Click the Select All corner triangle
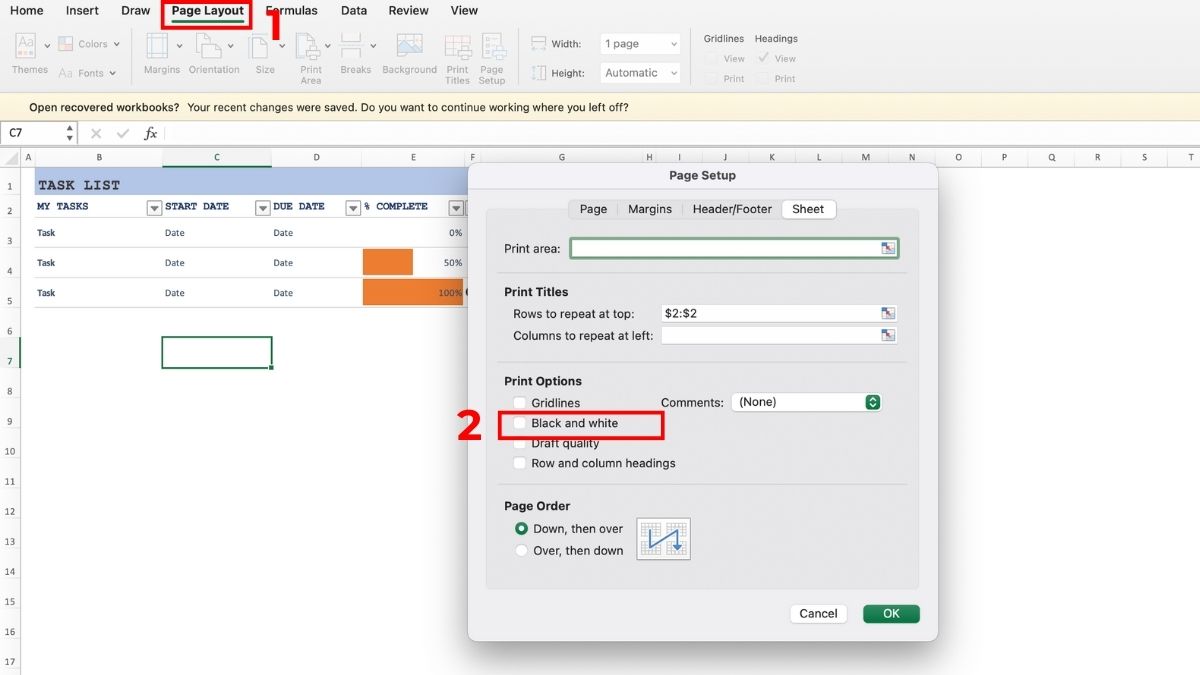Image resolution: width=1200 pixels, height=675 pixels. pyautogui.click(x=10, y=158)
